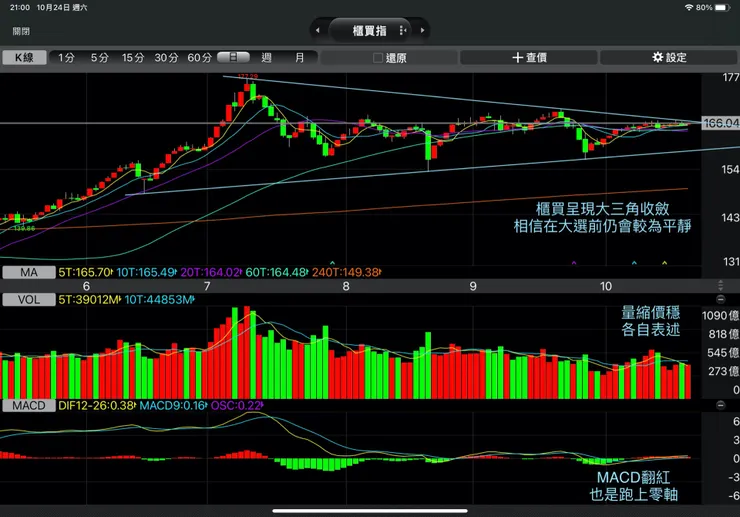Select the K線 chart tab
The image size is (740, 517).
[x=25, y=58]
